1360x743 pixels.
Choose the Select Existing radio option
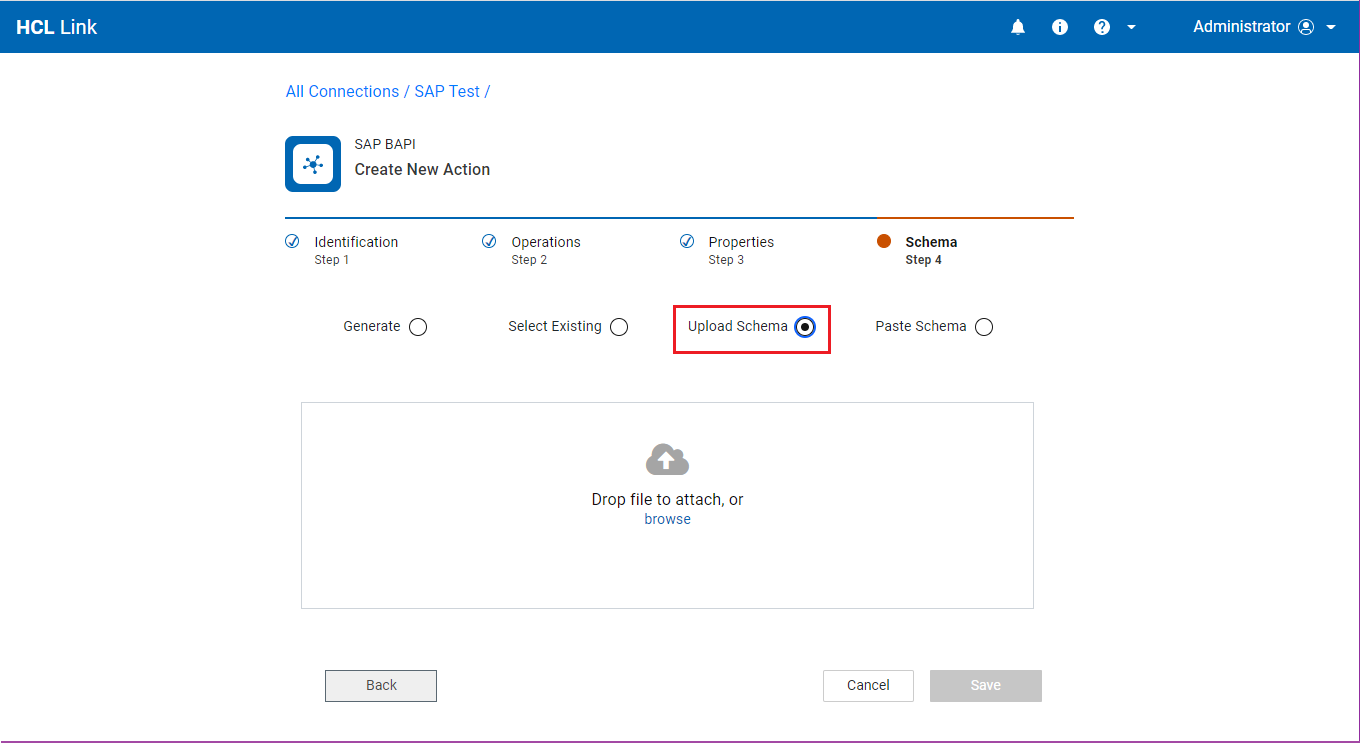coord(619,327)
